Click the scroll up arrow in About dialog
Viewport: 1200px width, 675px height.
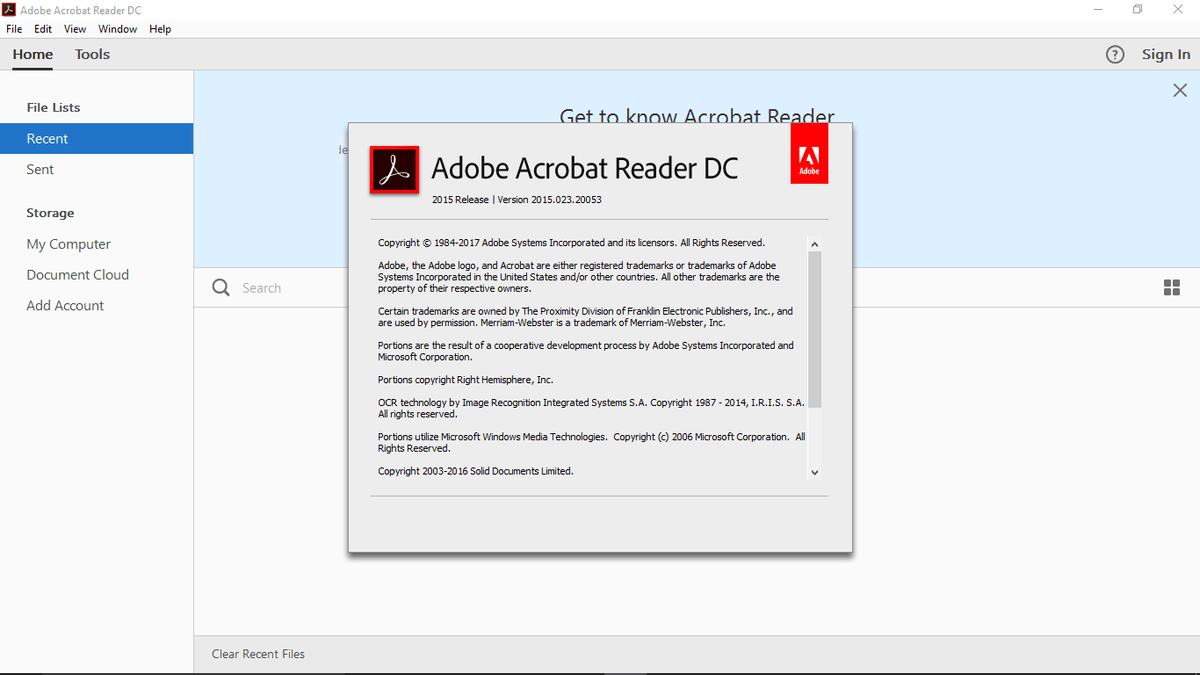point(814,244)
